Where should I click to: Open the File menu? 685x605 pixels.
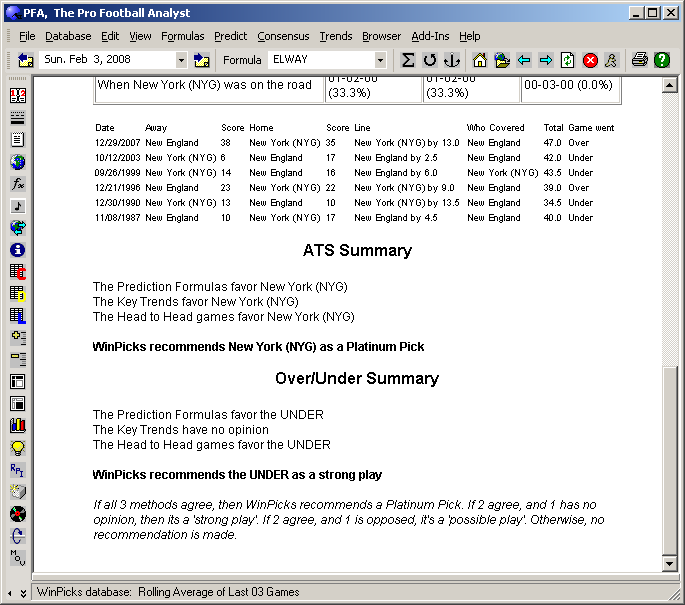tap(27, 36)
